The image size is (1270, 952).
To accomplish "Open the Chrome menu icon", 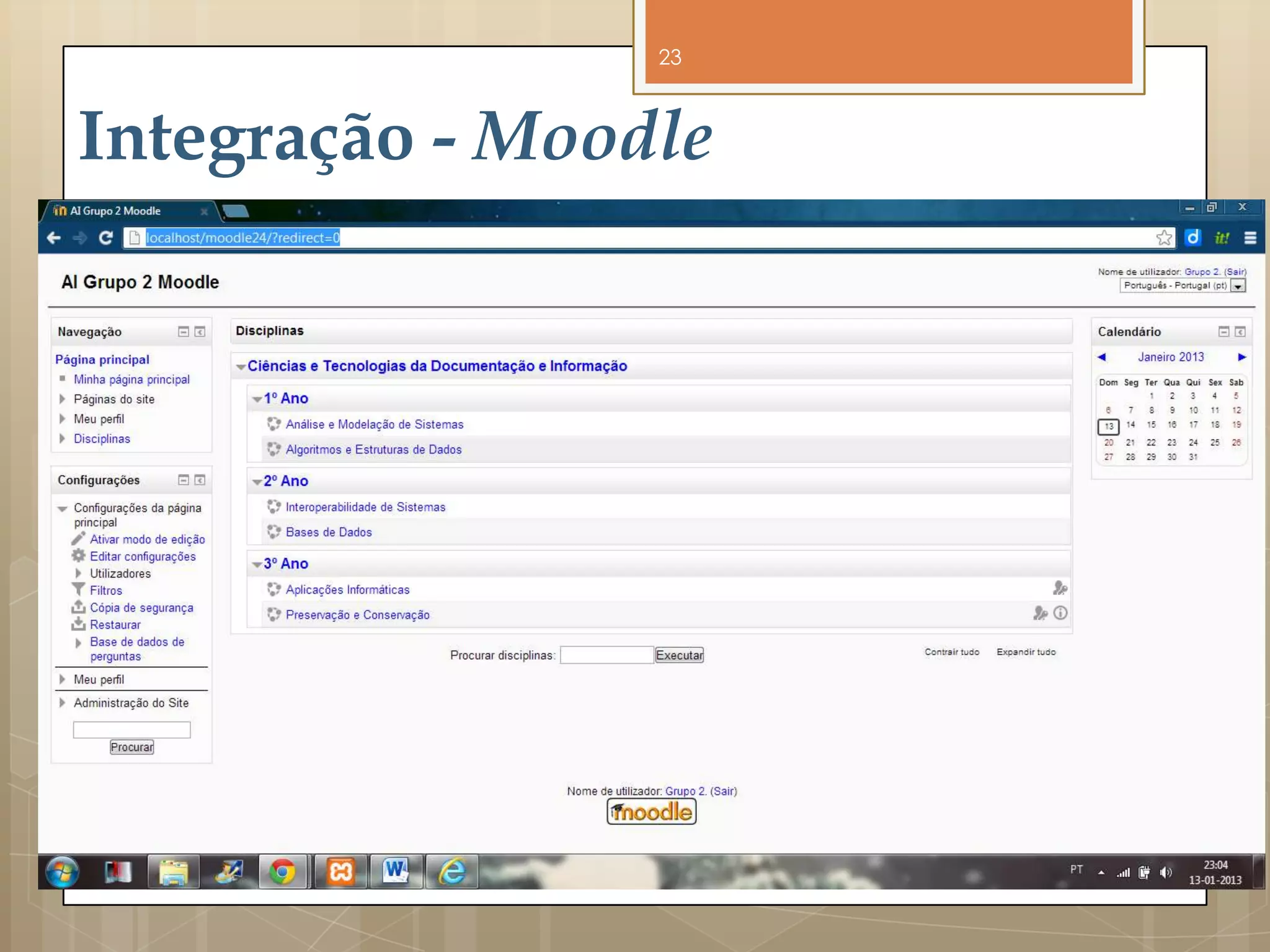I will [1250, 238].
